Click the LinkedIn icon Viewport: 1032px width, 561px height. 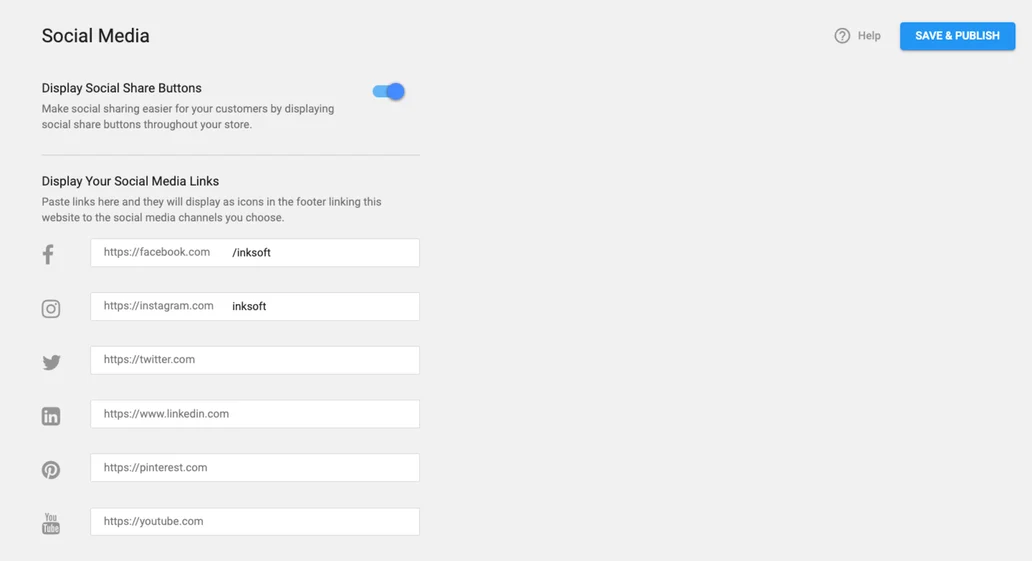coord(51,416)
